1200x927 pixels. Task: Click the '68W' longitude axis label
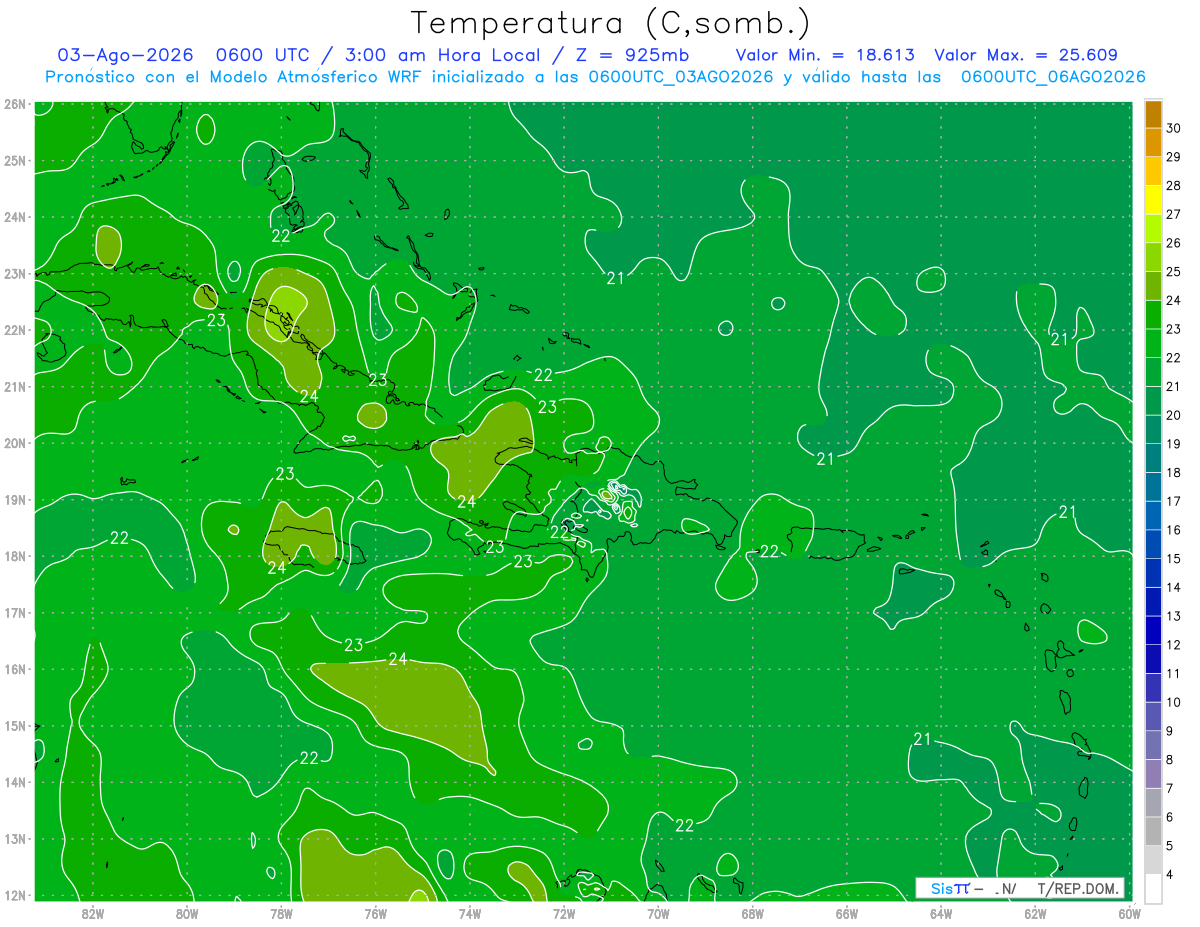tap(752, 912)
